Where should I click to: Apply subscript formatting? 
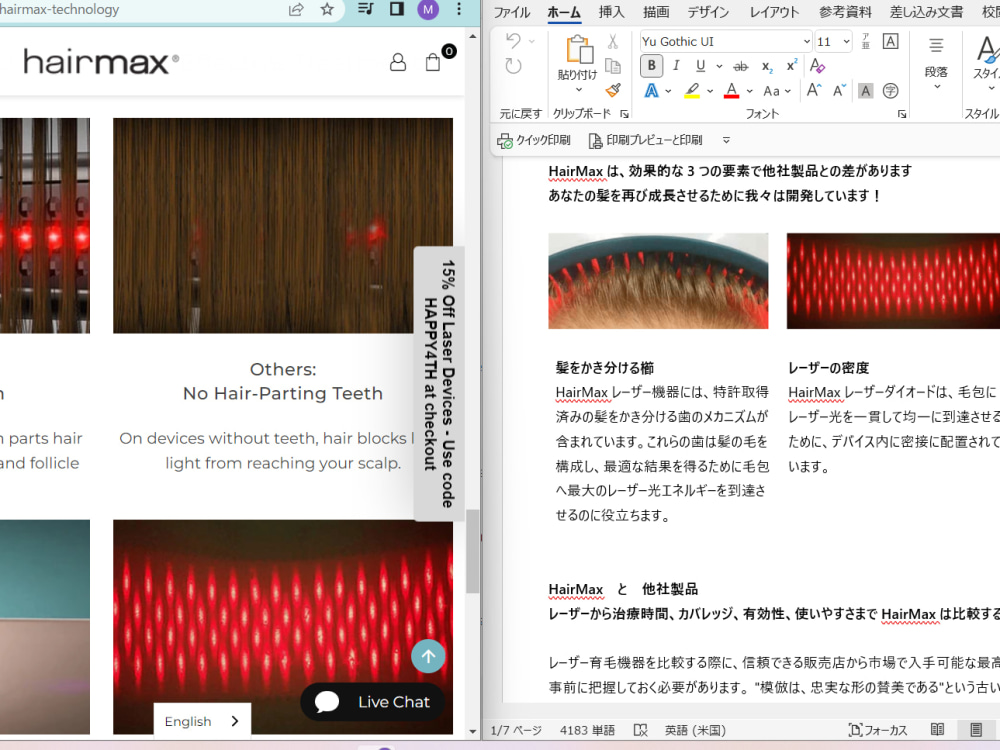click(767, 66)
